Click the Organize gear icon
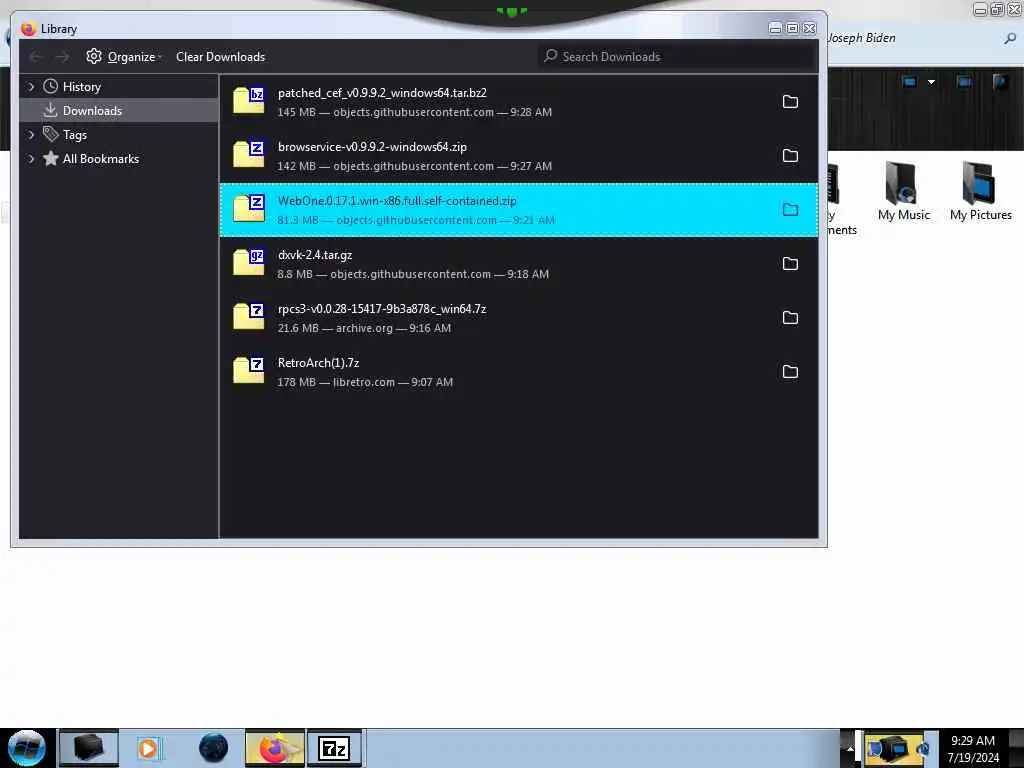The height and width of the screenshot is (768, 1024). [94, 56]
